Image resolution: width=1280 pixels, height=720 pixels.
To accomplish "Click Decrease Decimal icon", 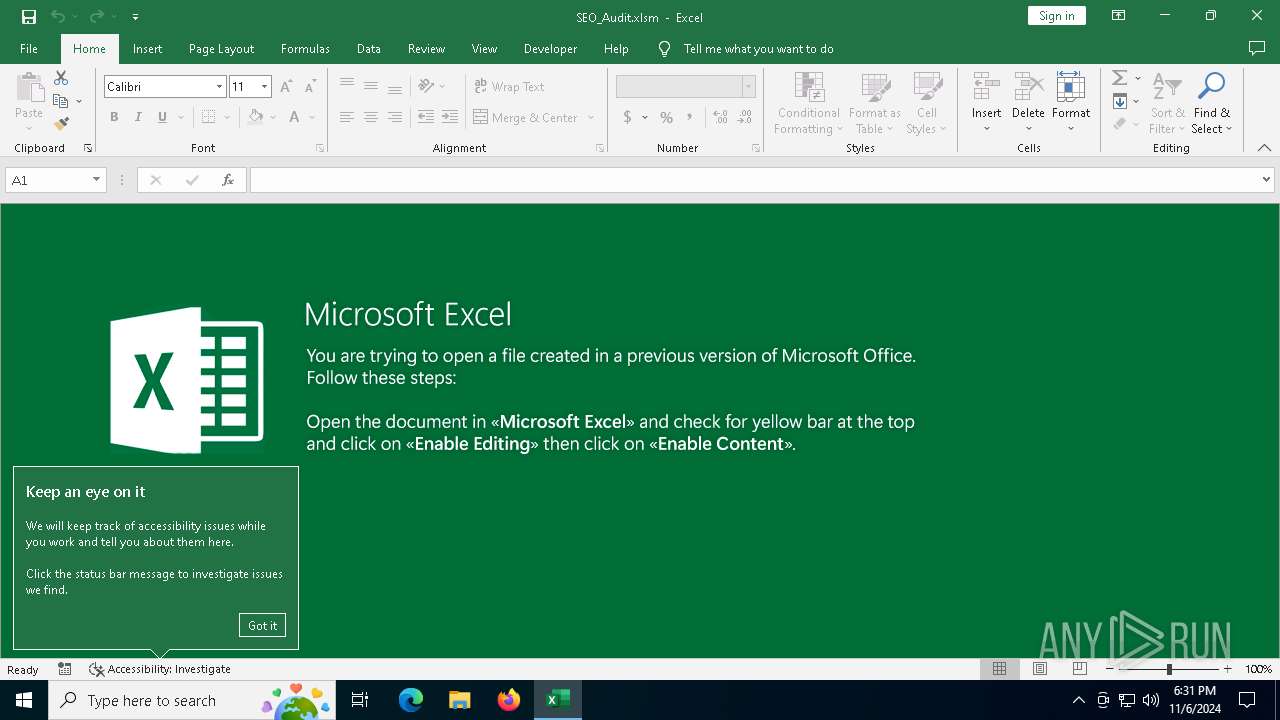I will [x=745, y=117].
